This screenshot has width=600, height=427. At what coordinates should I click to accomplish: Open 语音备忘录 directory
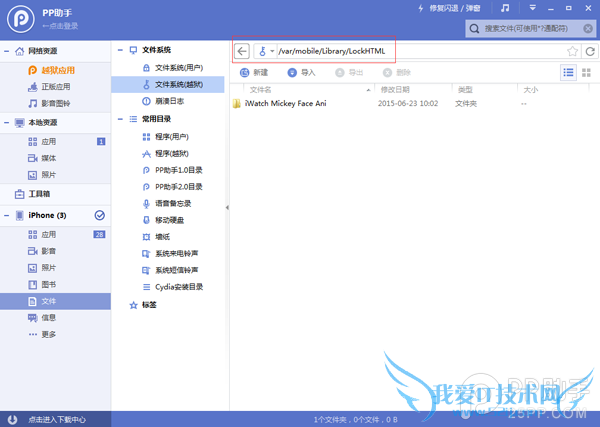(x=168, y=203)
